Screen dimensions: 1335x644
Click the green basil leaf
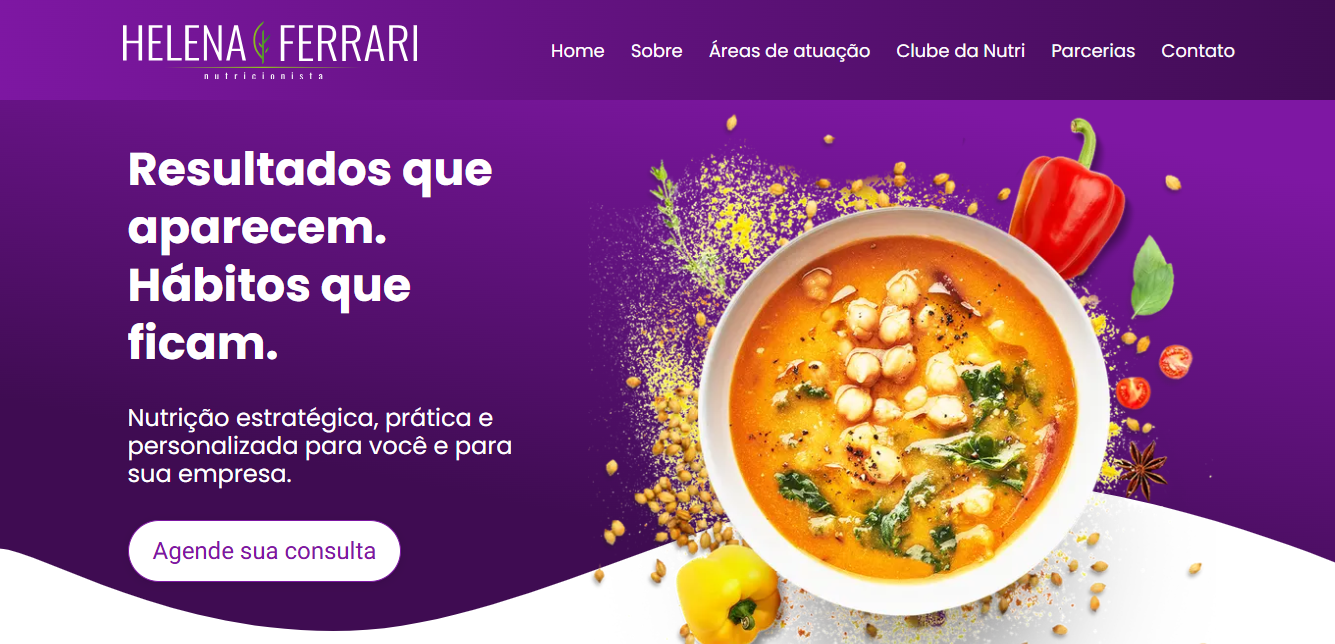pos(1151,277)
